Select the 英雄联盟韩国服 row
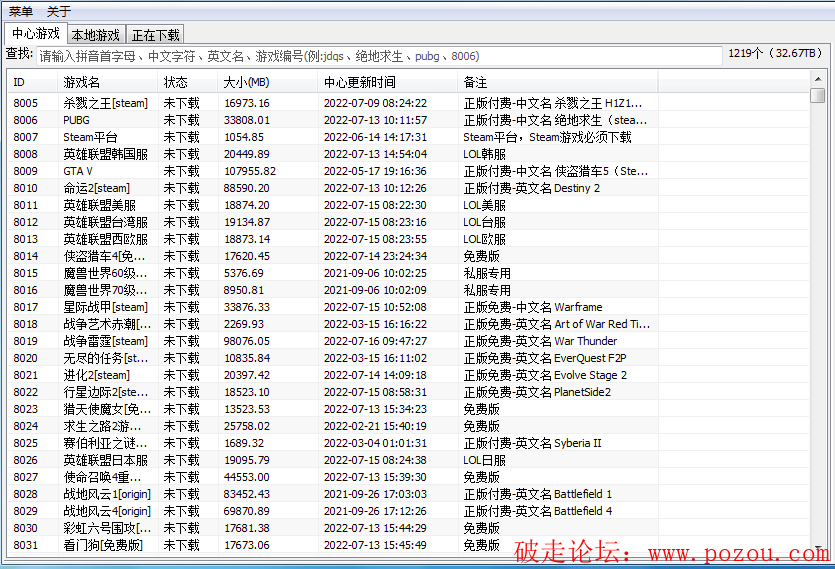Viewport: 835px width, 569px height. (x=409, y=154)
